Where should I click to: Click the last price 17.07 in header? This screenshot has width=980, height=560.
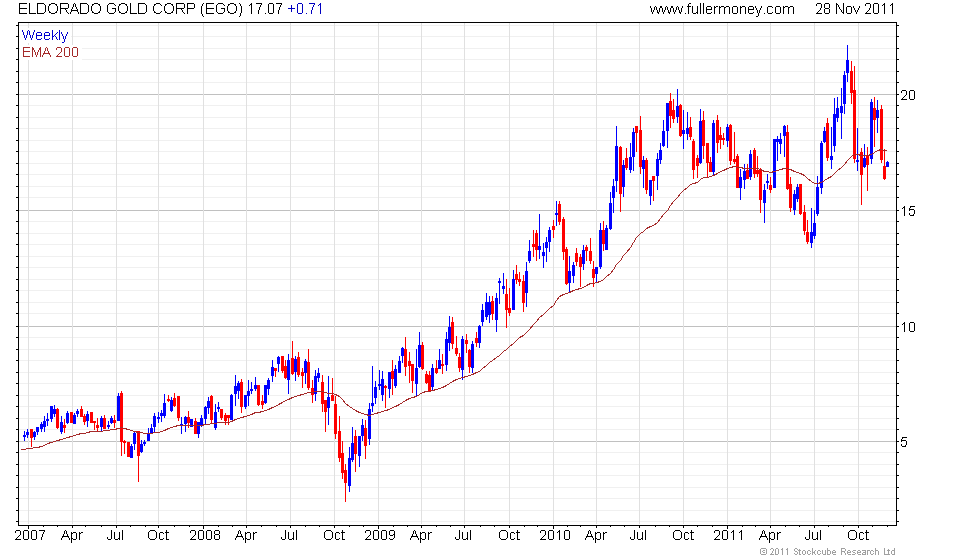(x=265, y=9)
